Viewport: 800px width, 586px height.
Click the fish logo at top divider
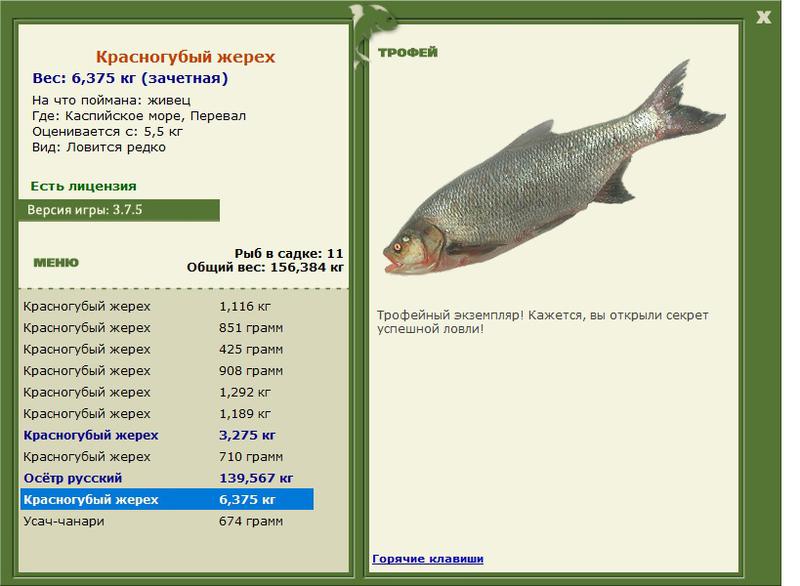point(371,36)
